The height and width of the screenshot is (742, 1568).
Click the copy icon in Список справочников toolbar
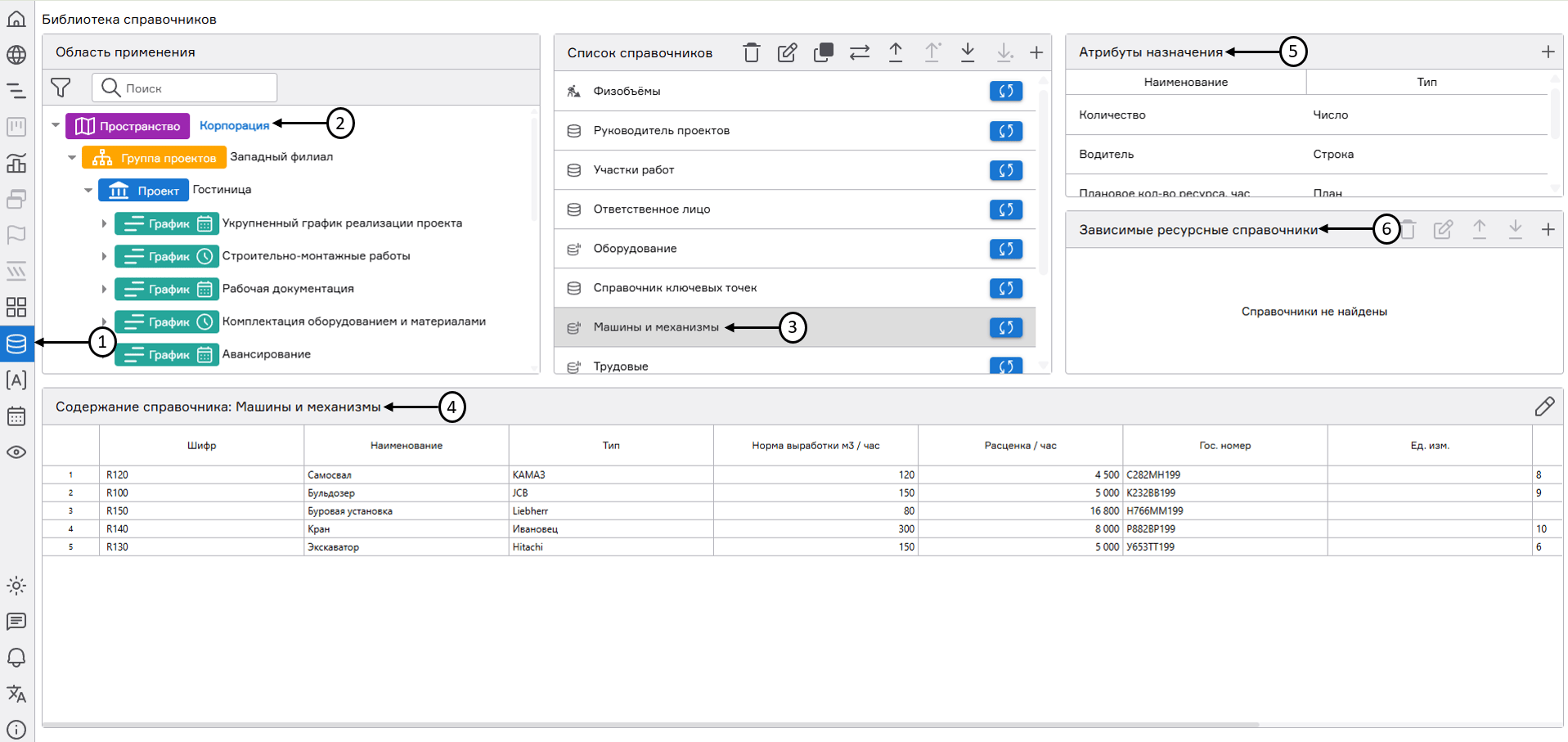point(823,52)
